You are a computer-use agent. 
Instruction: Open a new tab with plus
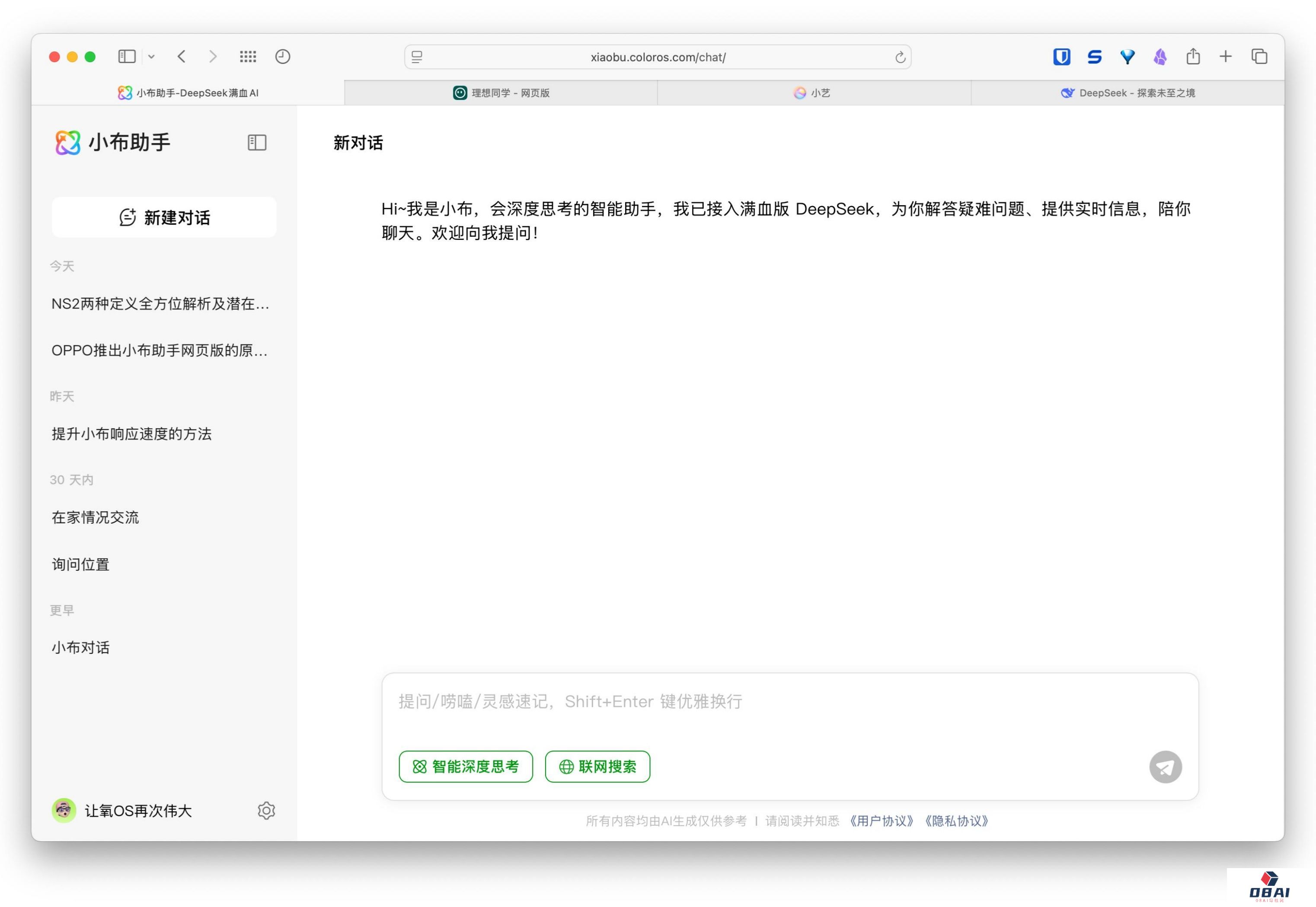[x=1226, y=56]
